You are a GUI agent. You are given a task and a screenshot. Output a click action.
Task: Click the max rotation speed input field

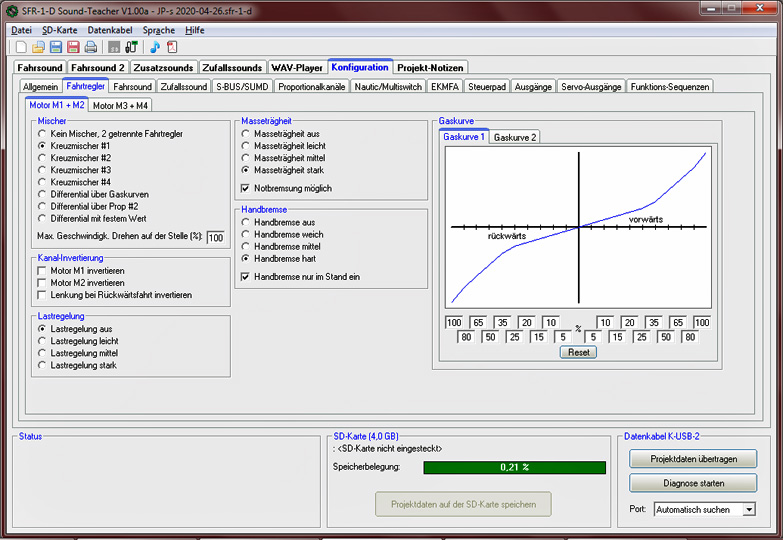[x=216, y=237]
